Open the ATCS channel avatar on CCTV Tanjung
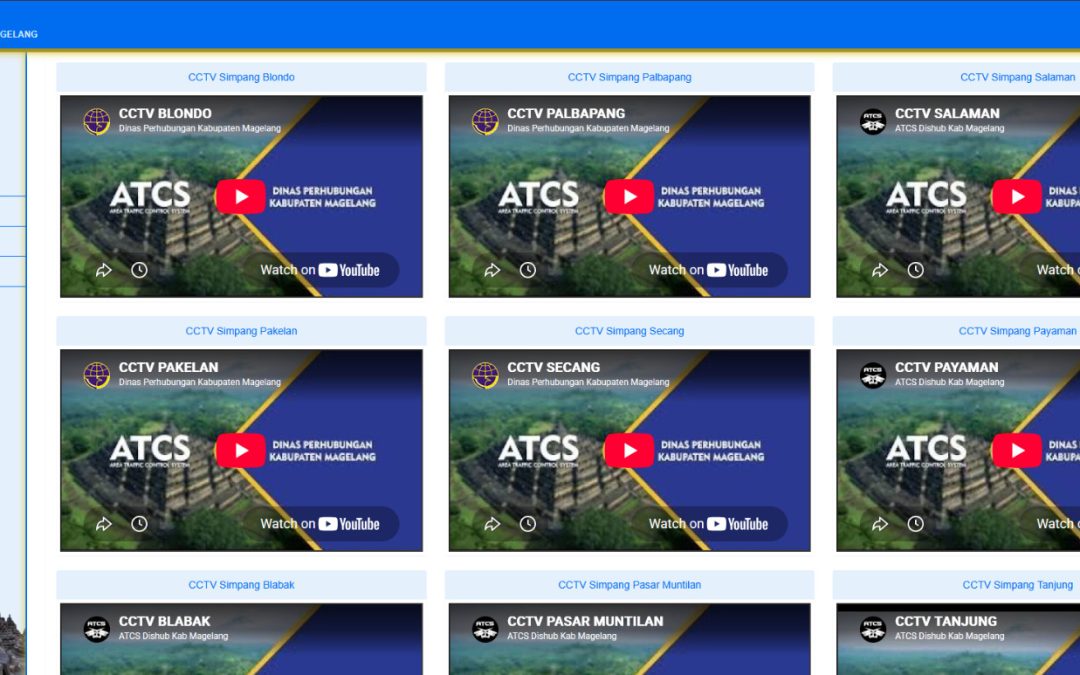 point(873,629)
